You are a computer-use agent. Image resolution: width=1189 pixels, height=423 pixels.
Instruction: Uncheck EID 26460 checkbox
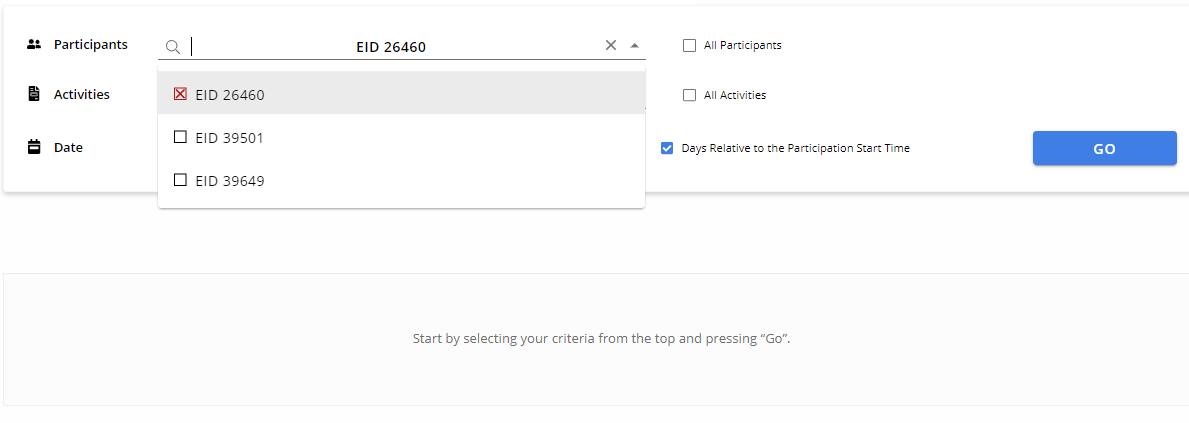[180, 95]
